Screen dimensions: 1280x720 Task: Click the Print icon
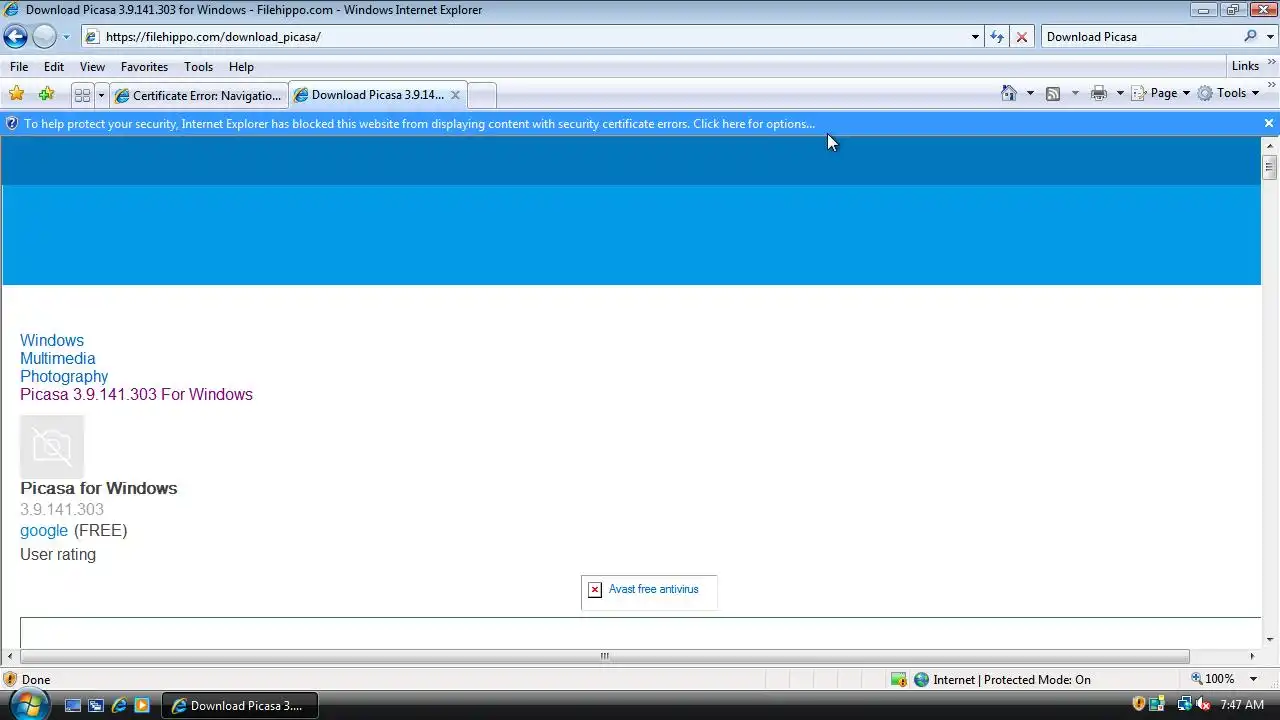pyautogui.click(x=1099, y=93)
